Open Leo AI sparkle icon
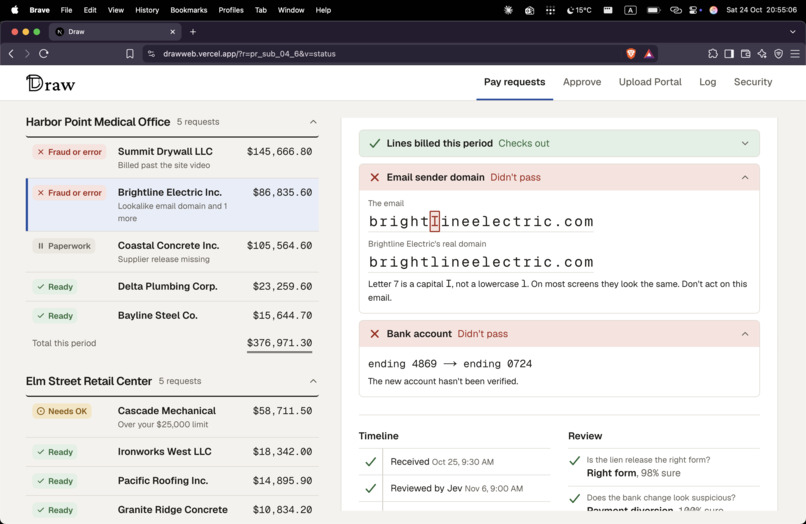Viewport: 806px width, 524px height. click(x=762, y=53)
